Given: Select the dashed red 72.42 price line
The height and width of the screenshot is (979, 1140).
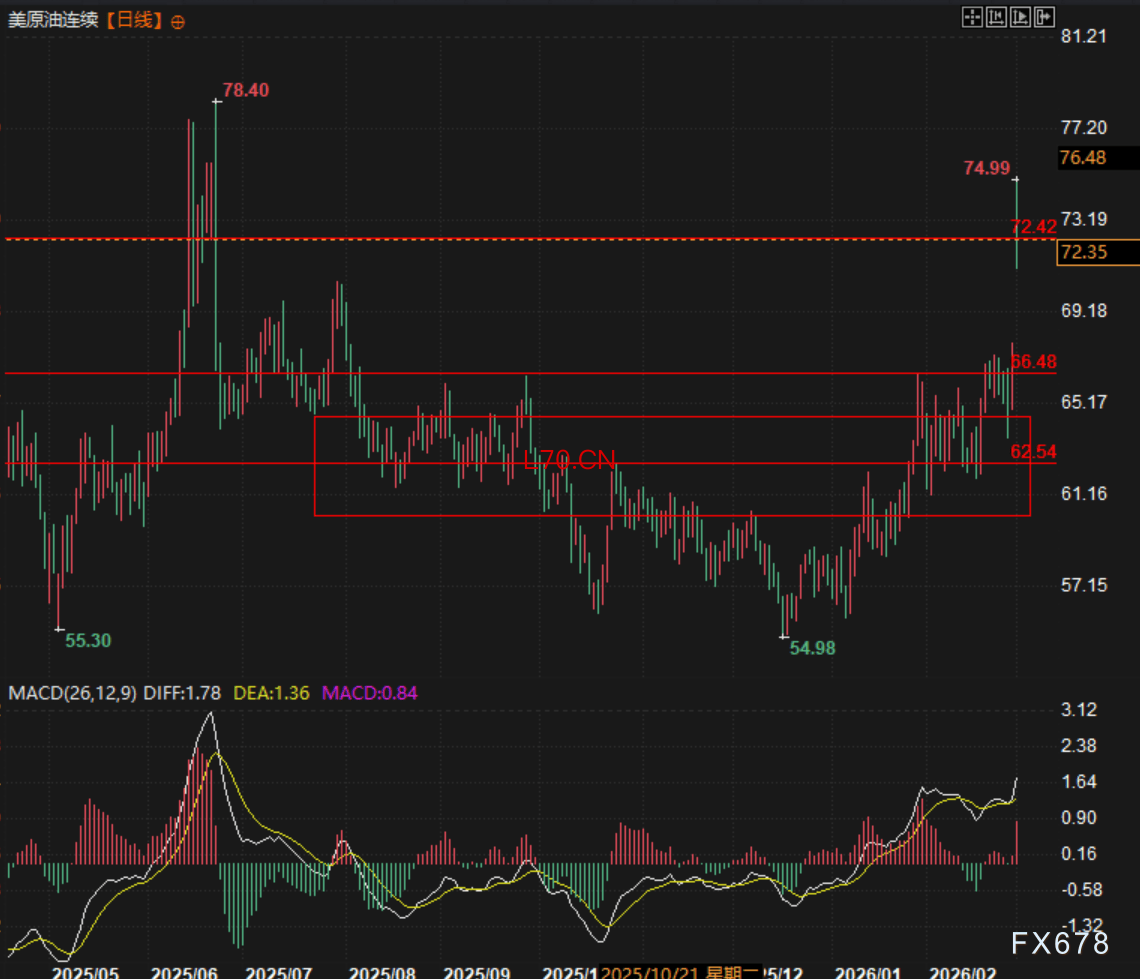Looking at the screenshot, I should [500, 239].
